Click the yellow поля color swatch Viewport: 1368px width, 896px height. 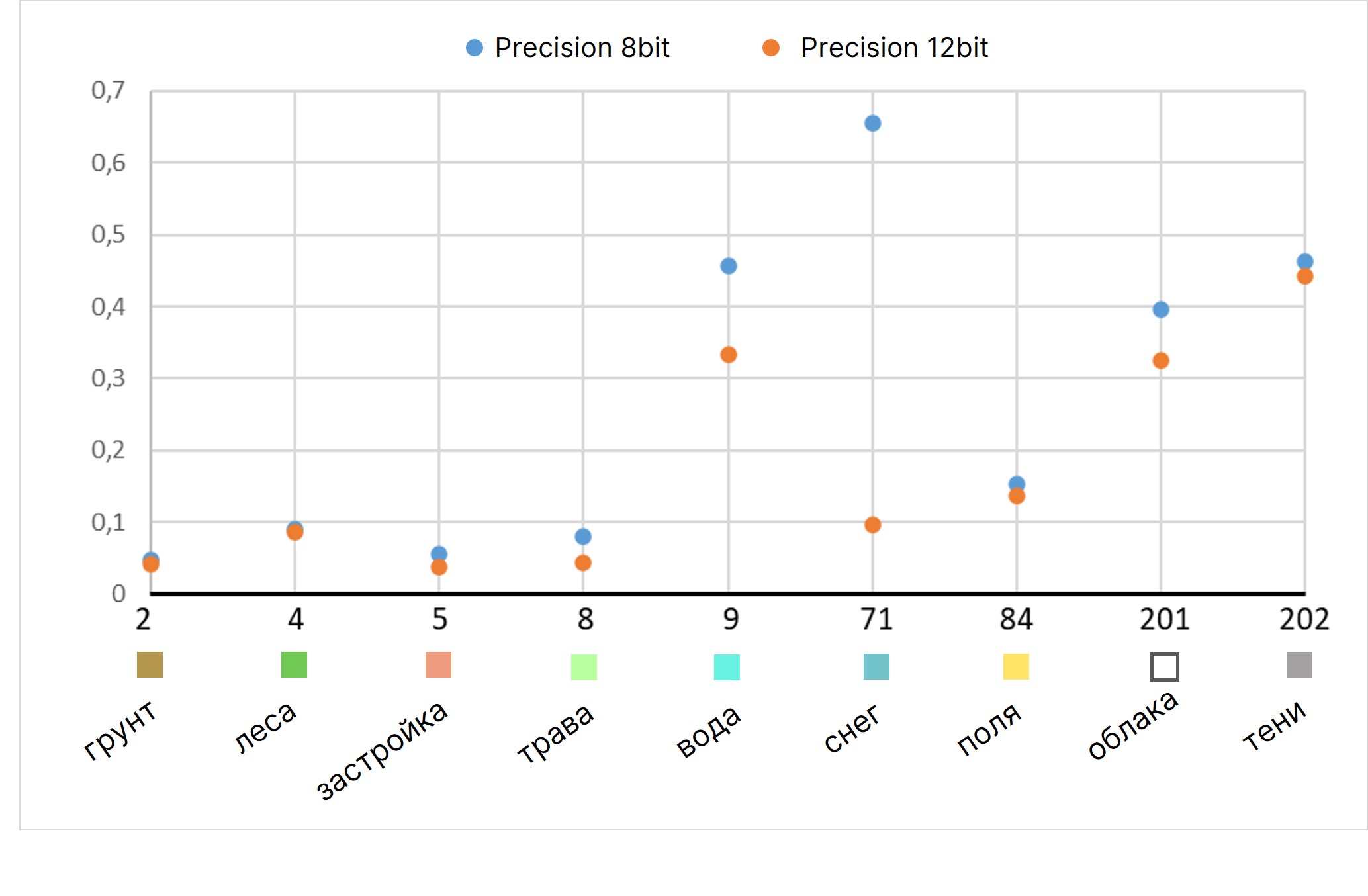tap(1016, 666)
